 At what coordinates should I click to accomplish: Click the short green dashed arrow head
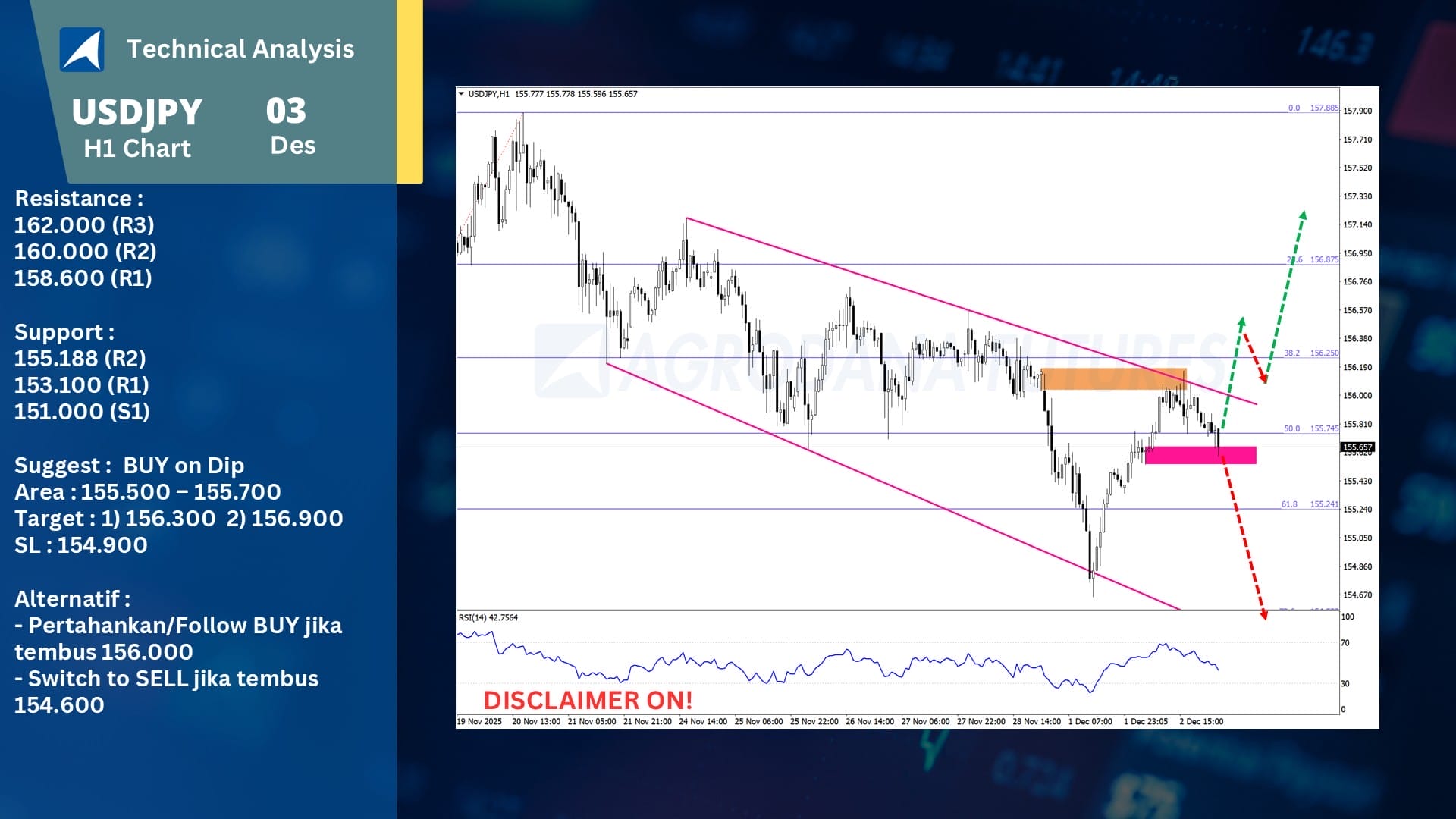pyautogui.click(x=1241, y=323)
